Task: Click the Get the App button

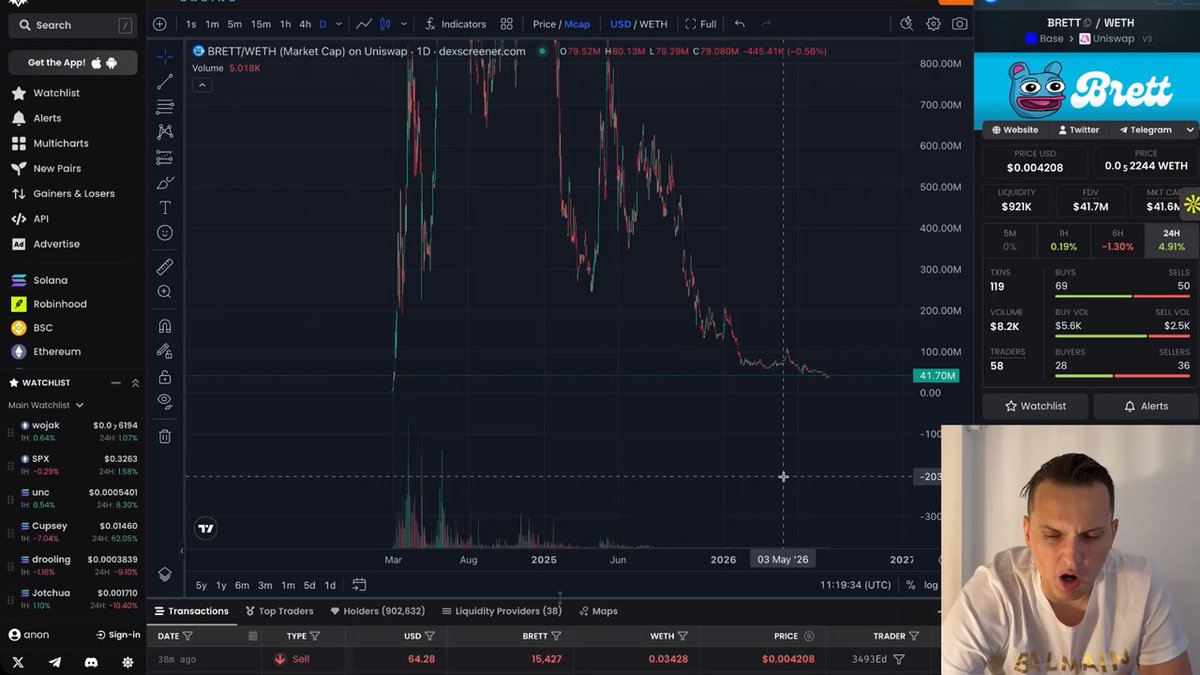Action: pos(73,63)
